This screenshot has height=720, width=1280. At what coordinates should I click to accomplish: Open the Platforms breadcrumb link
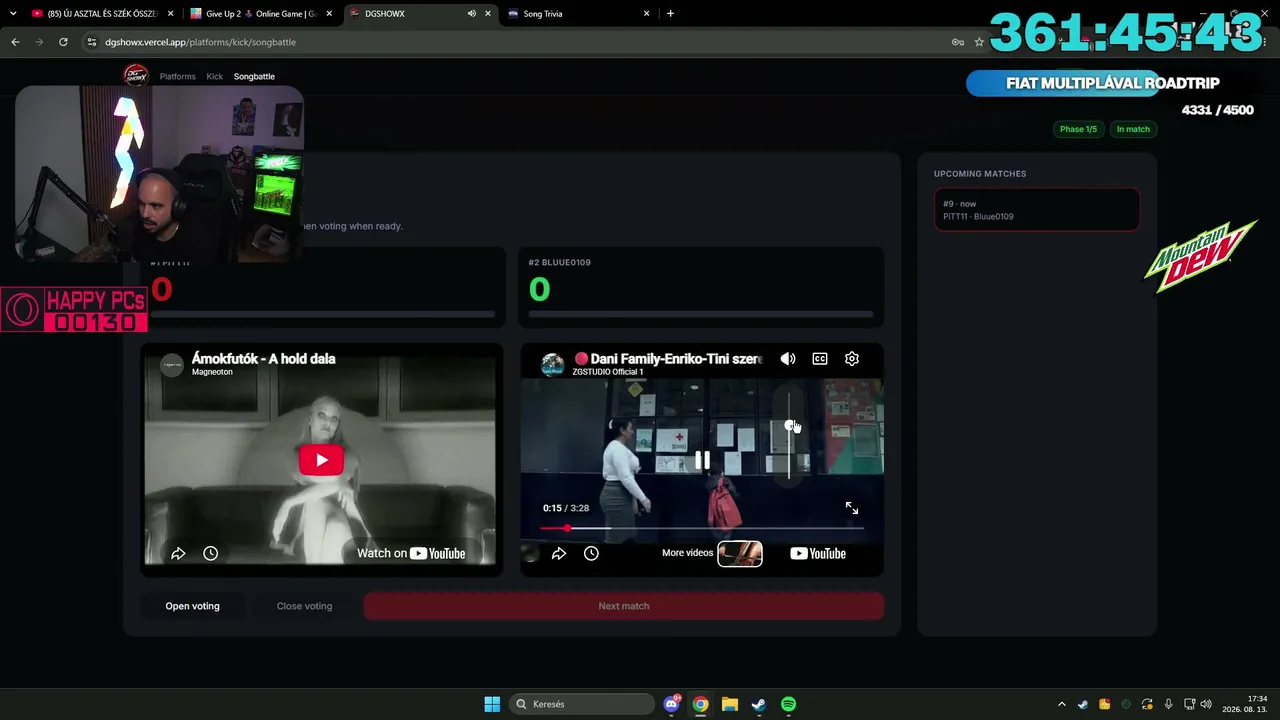[178, 76]
